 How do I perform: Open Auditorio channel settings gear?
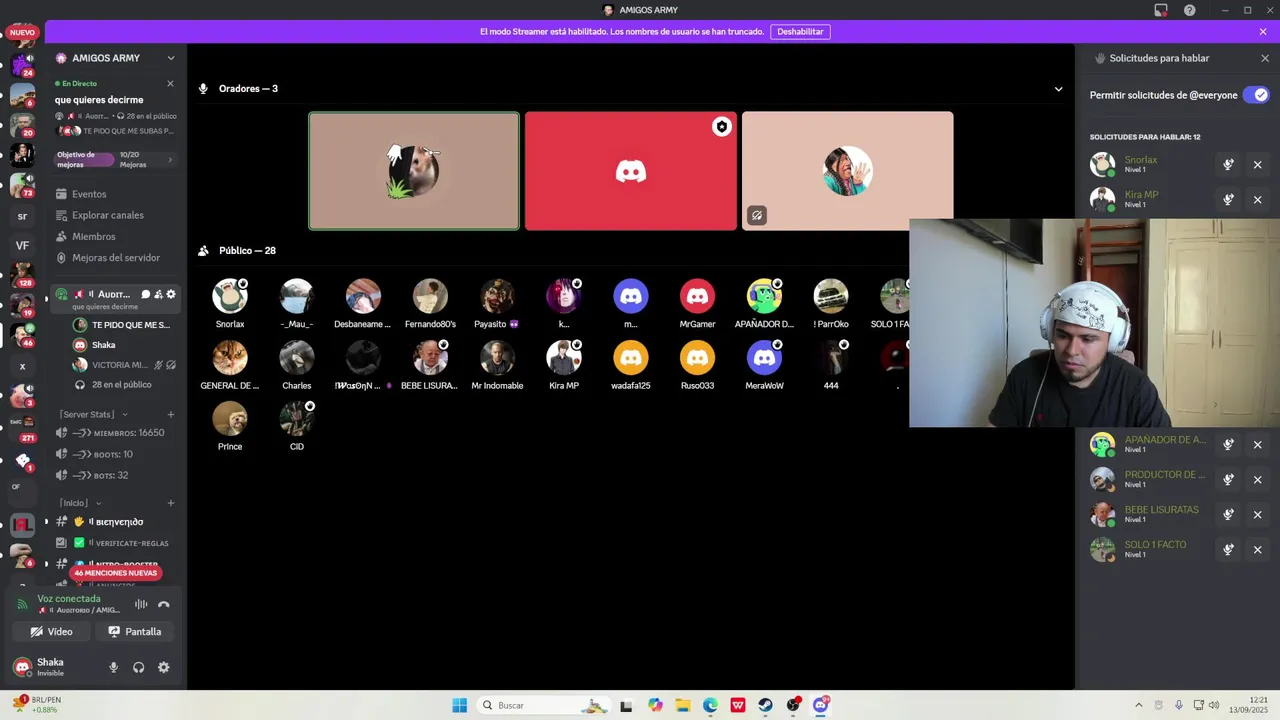coord(171,294)
